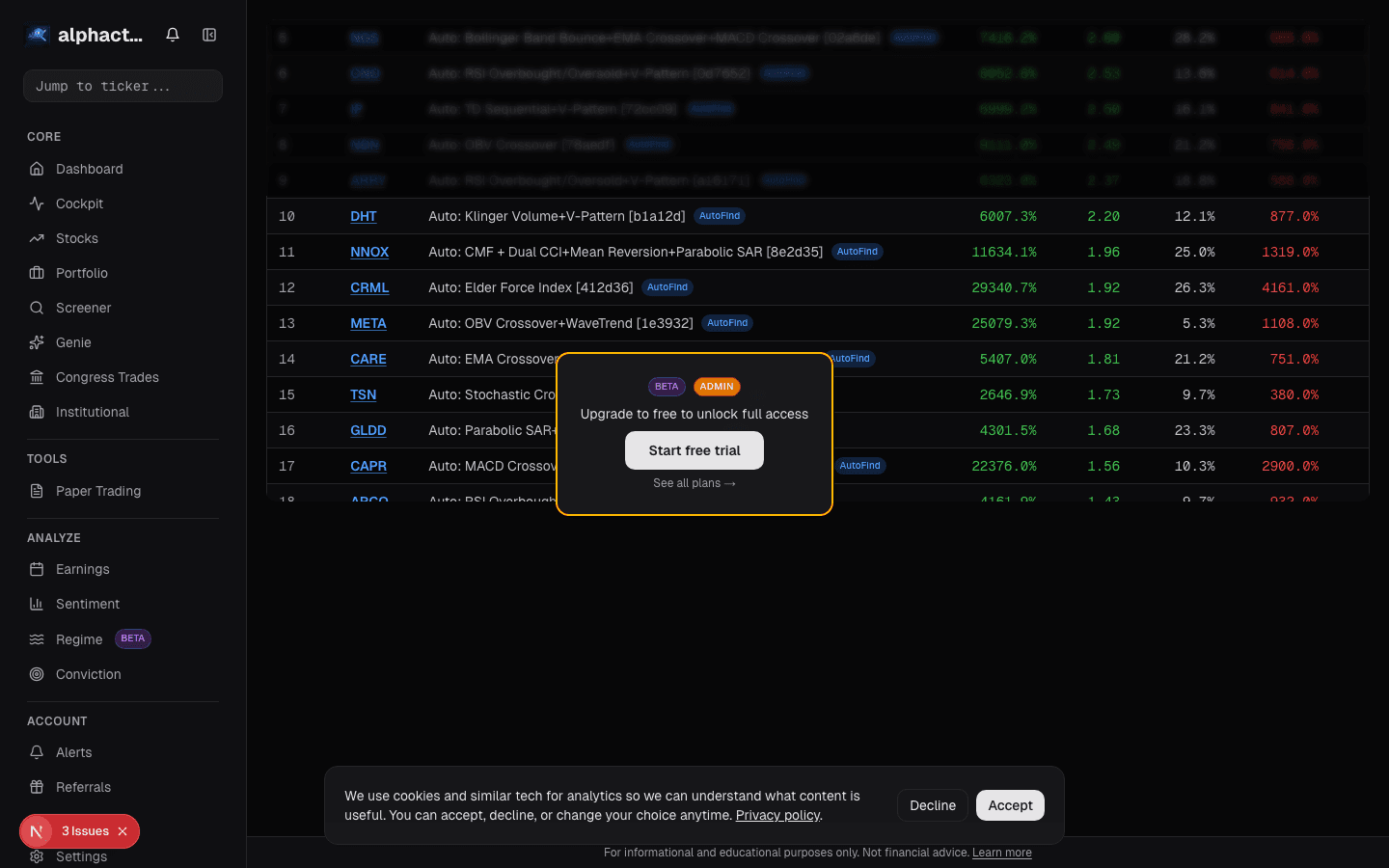
Task: Open the notifications bell
Action: coord(172,34)
